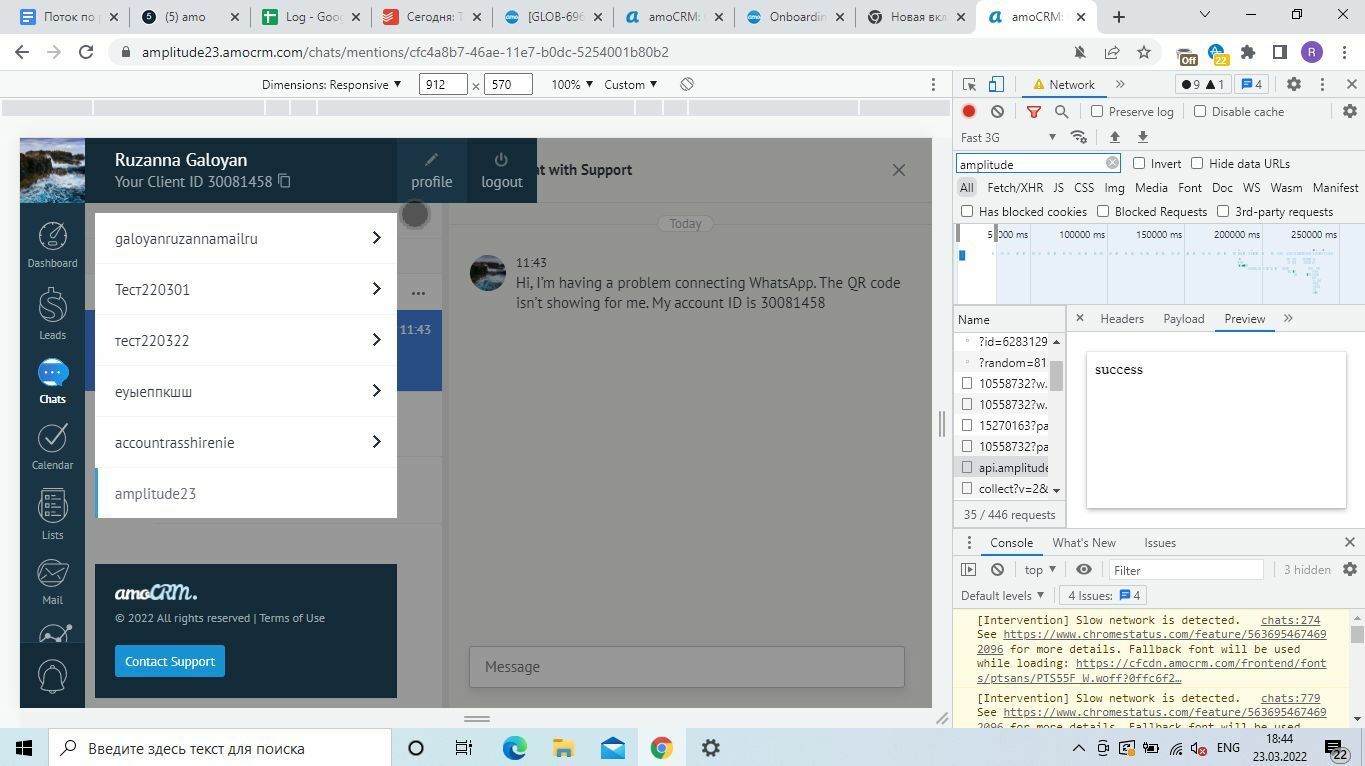Viewport: 1365px width, 766px height.
Task: Open the Dimensions Responsive dropdown
Action: tap(331, 85)
